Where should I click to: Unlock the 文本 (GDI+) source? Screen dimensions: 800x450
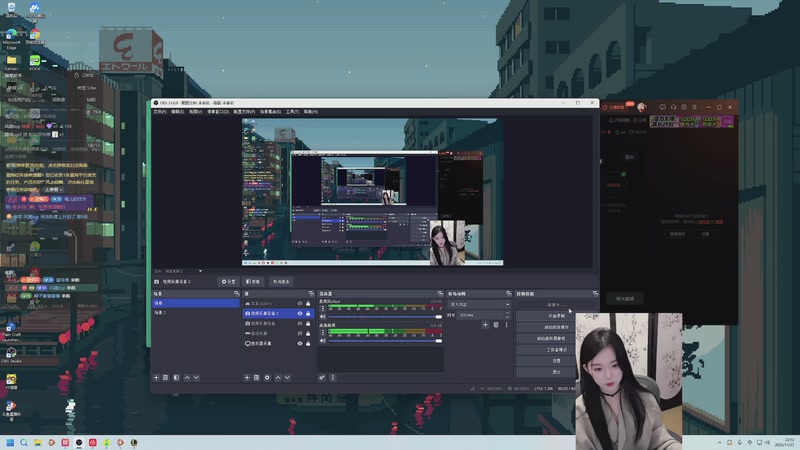308,304
